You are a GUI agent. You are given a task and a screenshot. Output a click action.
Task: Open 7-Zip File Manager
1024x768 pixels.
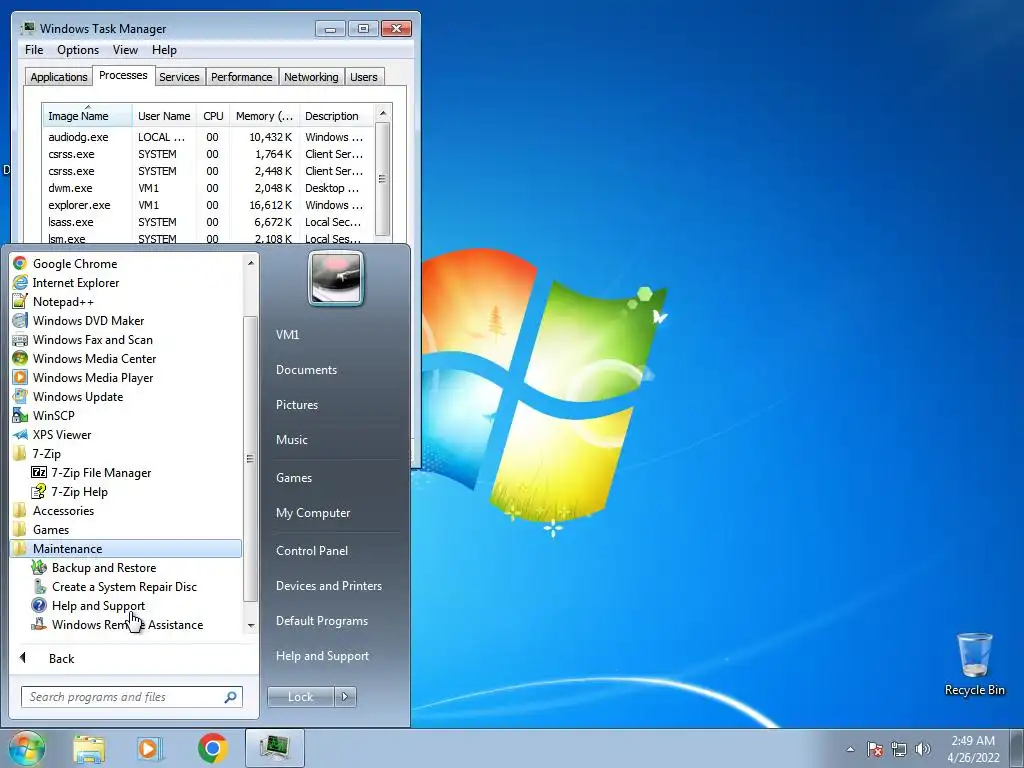pyautogui.click(x=101, y=473)
